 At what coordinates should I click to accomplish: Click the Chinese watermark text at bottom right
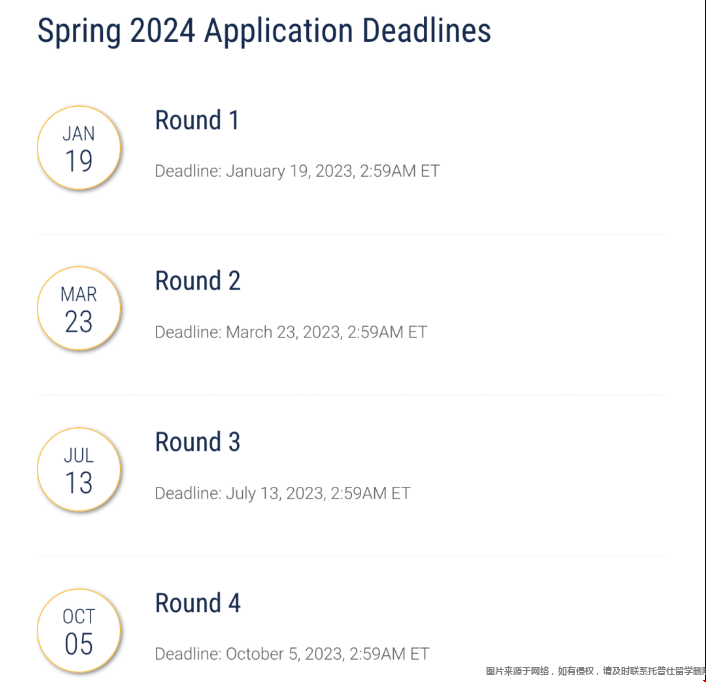(595, 671)
